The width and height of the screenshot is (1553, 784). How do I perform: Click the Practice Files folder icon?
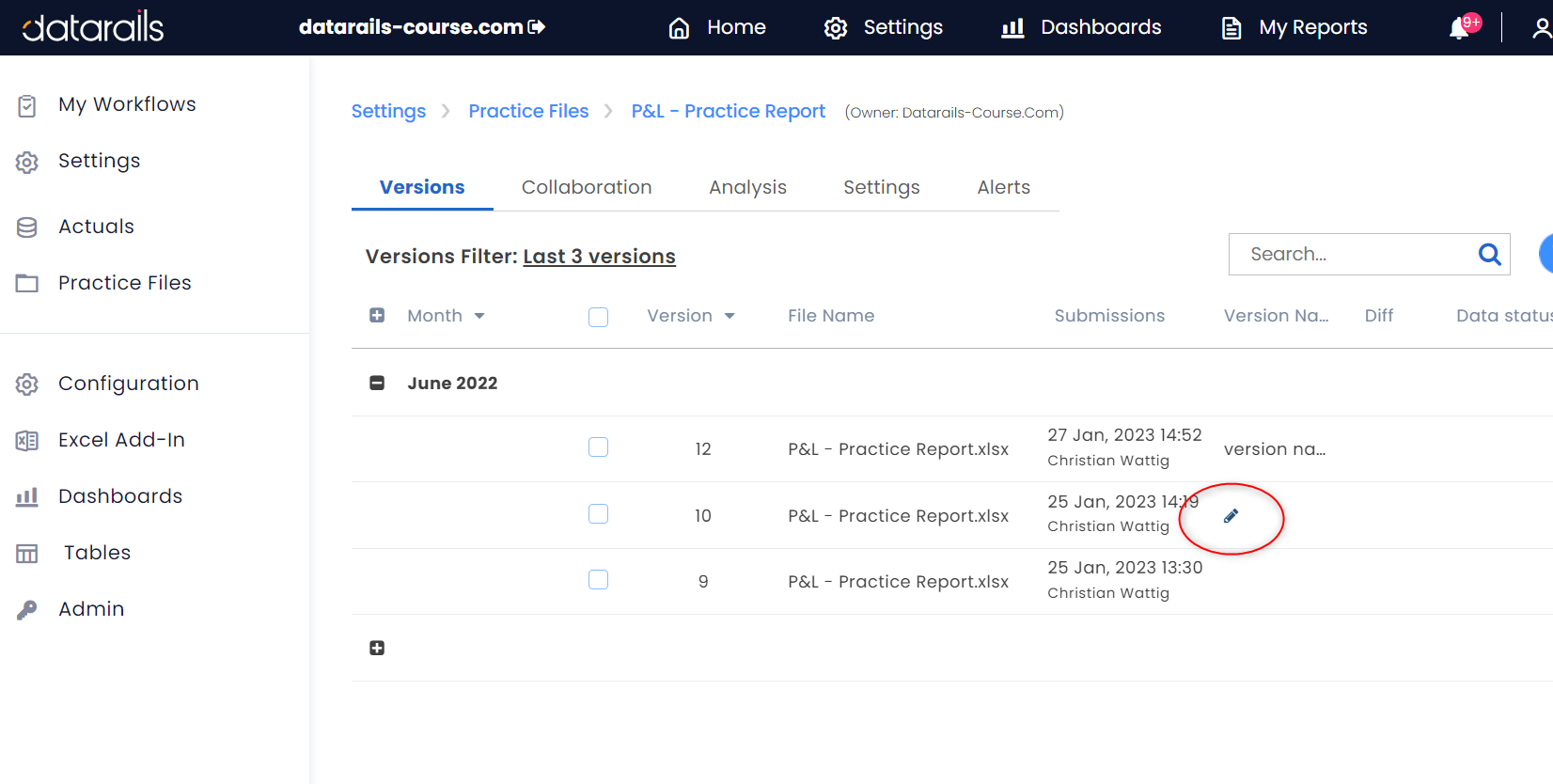tap(27, 283)
